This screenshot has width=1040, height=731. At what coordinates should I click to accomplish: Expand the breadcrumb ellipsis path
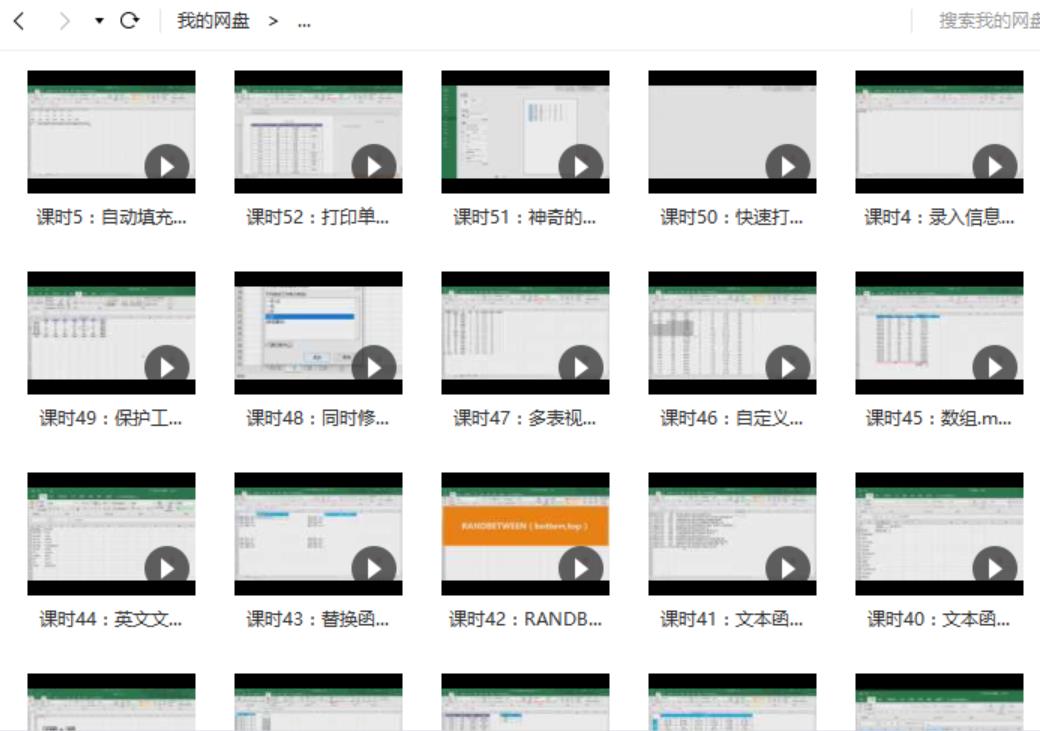(x=304, y=23)
